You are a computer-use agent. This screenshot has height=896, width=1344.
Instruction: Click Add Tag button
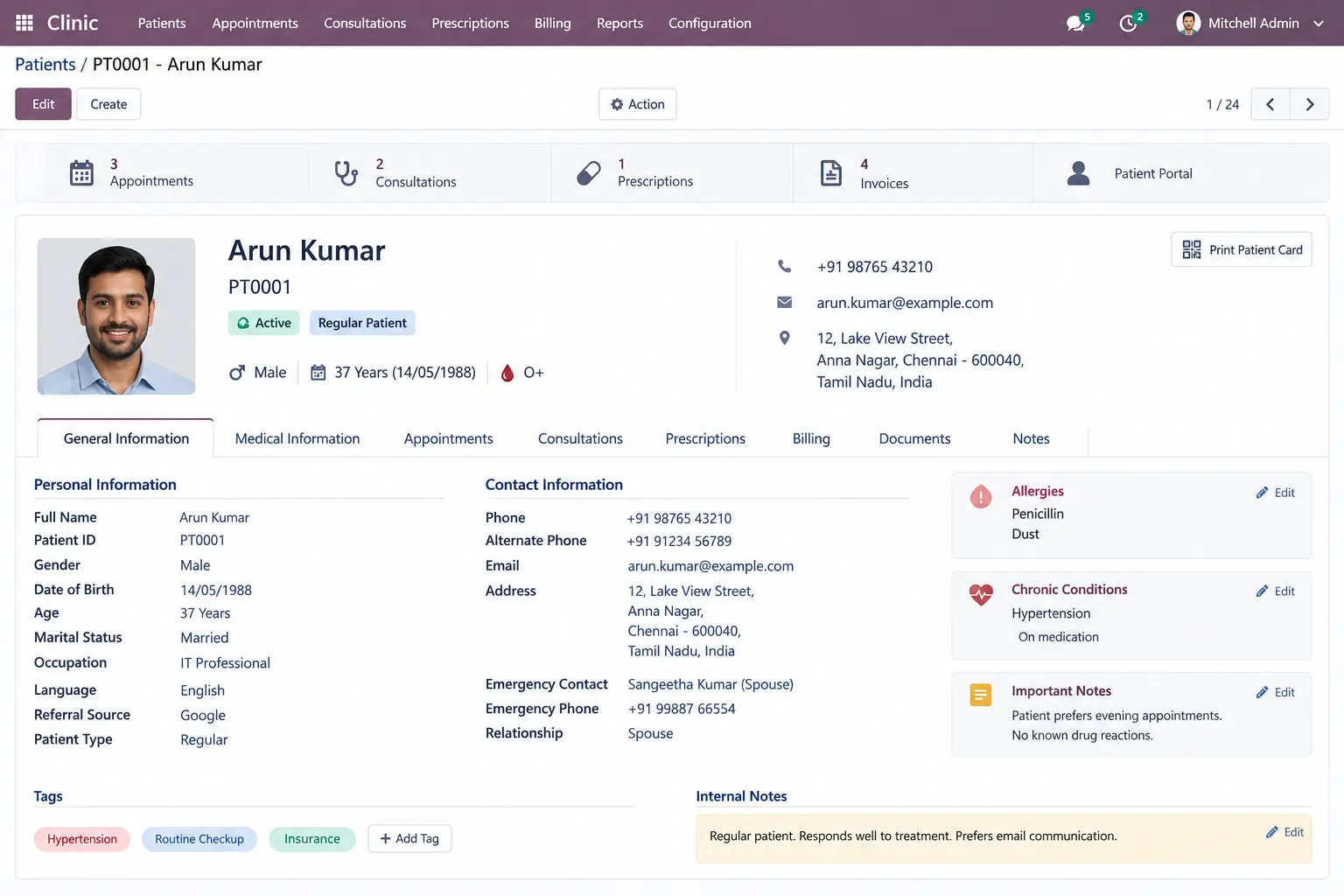pos(409,838)
